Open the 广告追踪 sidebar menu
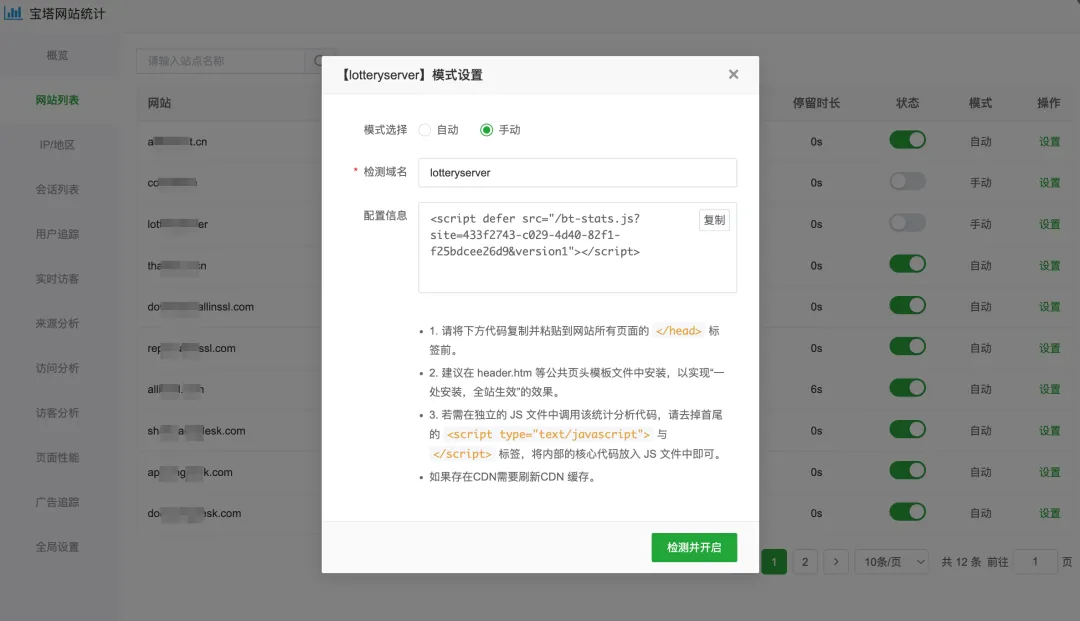This screenshot has height=621, width=1080. tap(57, 503)
